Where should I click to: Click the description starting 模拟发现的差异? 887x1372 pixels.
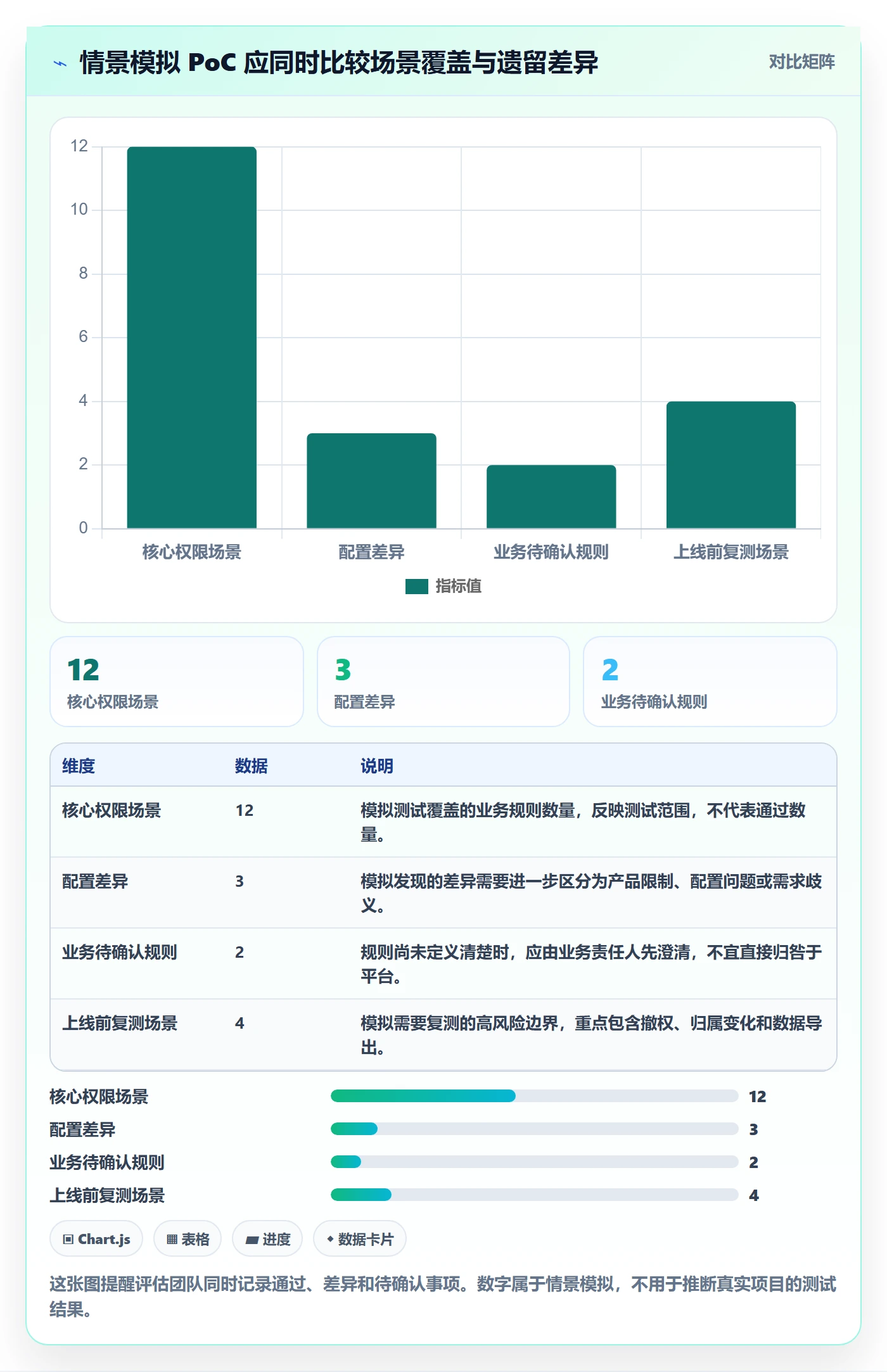click(x=592, y=893)
